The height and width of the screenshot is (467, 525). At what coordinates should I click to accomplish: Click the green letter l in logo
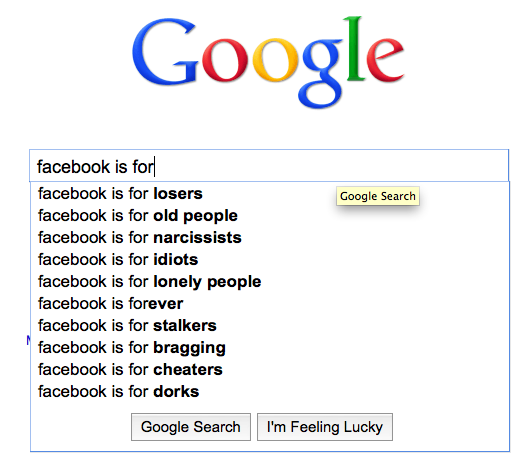coord(355,49)
